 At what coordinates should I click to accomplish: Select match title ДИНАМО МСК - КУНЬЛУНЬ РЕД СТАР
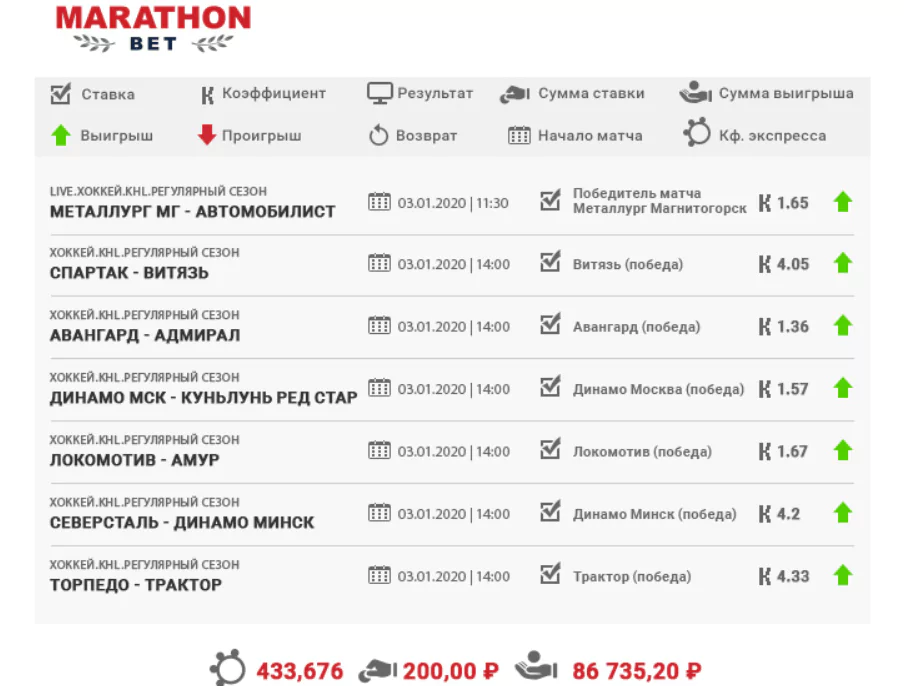click(204, 398)
